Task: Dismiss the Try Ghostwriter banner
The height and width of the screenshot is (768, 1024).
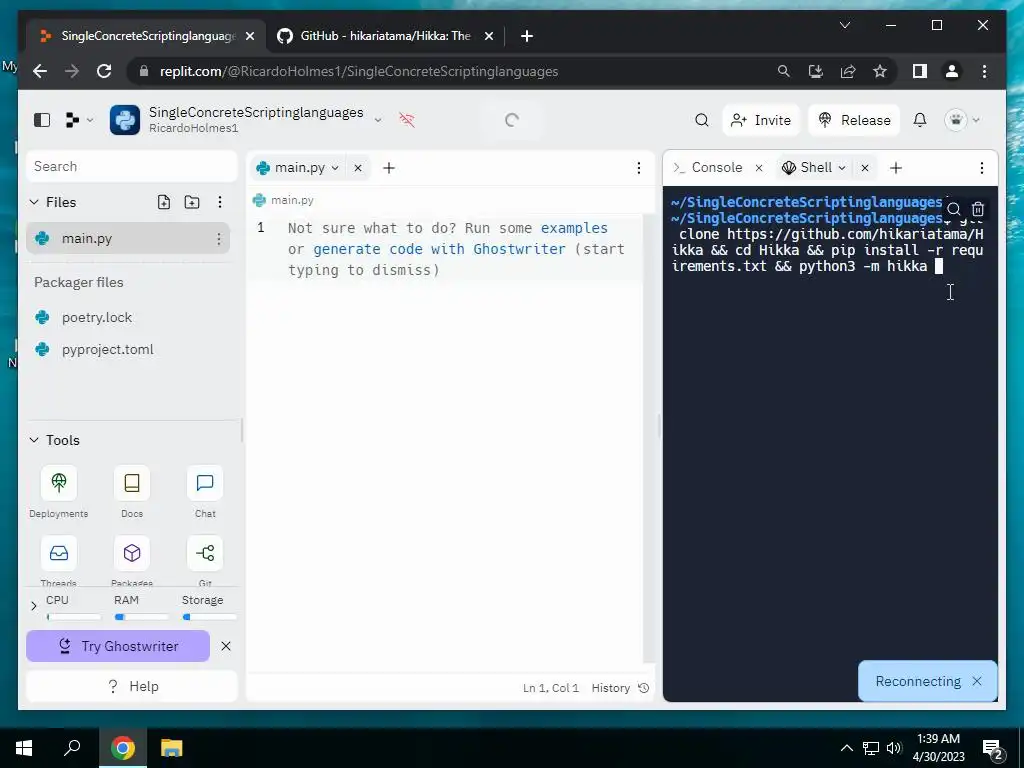Action: tap(226, 646)
